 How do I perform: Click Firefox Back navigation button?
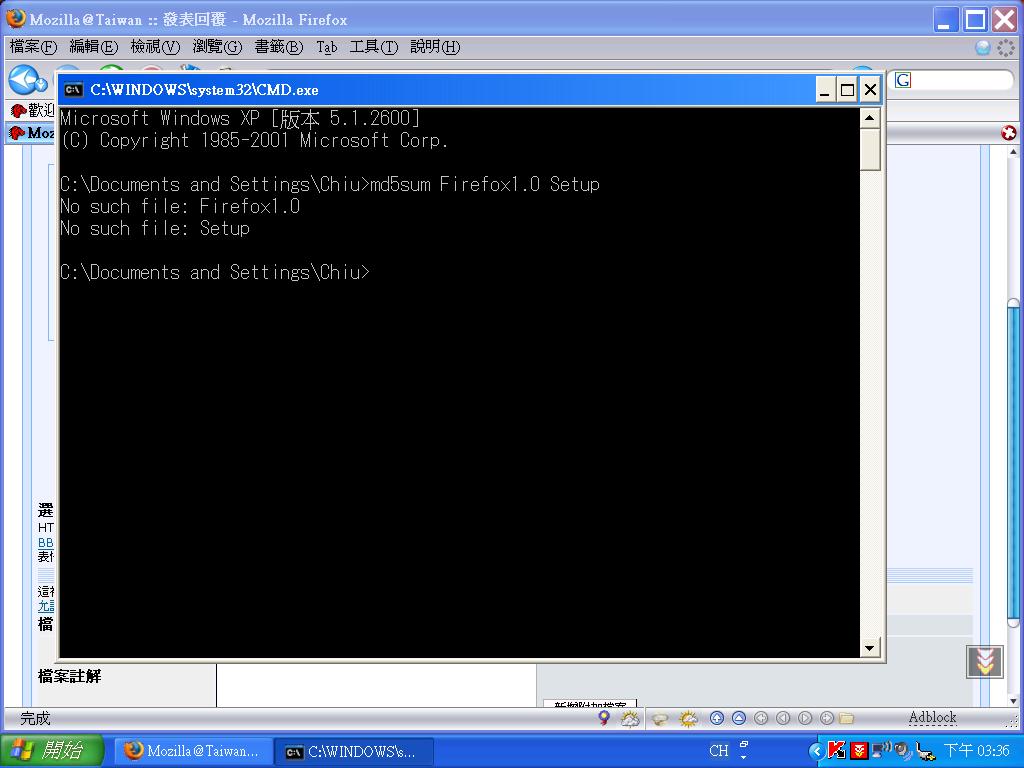[x=22, y=80]
